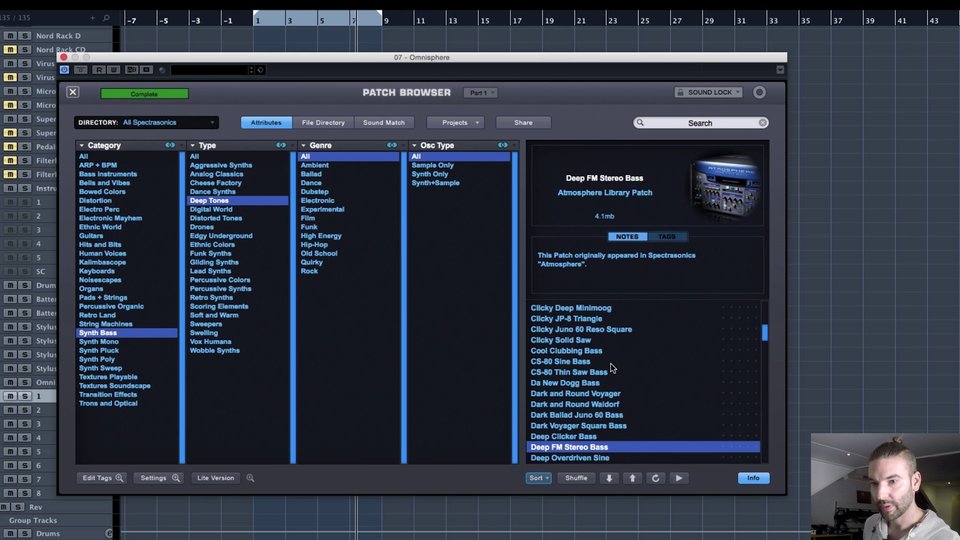Click the magnifier on Edit Tags button
This screenshot has height=540, width=960.
click(x=119, y=478)
